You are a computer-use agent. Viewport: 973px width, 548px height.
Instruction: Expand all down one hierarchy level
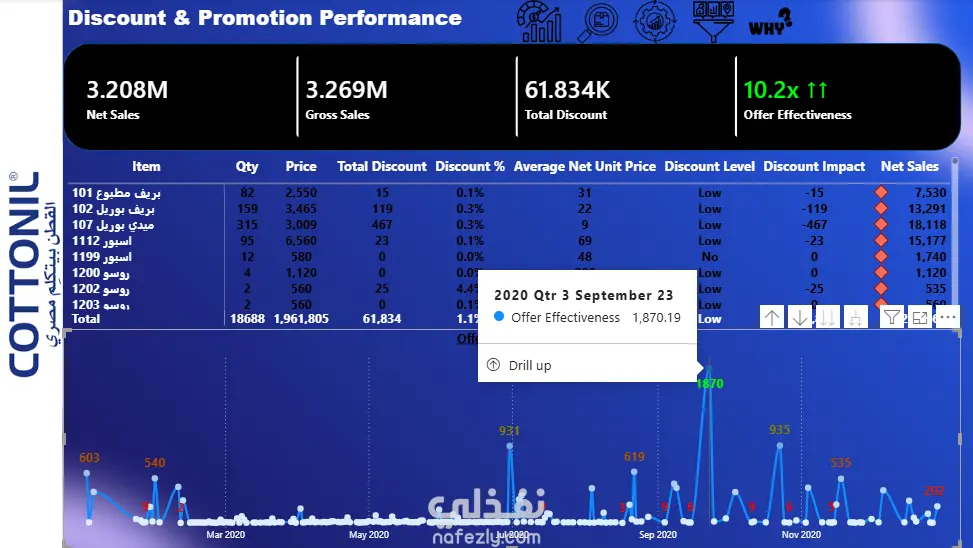pyautogui.click(x=856, y=318)
